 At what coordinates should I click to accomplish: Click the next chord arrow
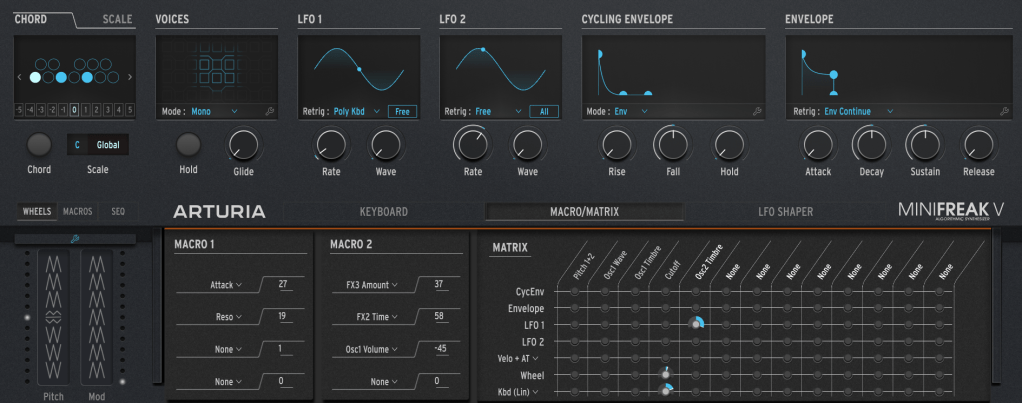point(130,77)
